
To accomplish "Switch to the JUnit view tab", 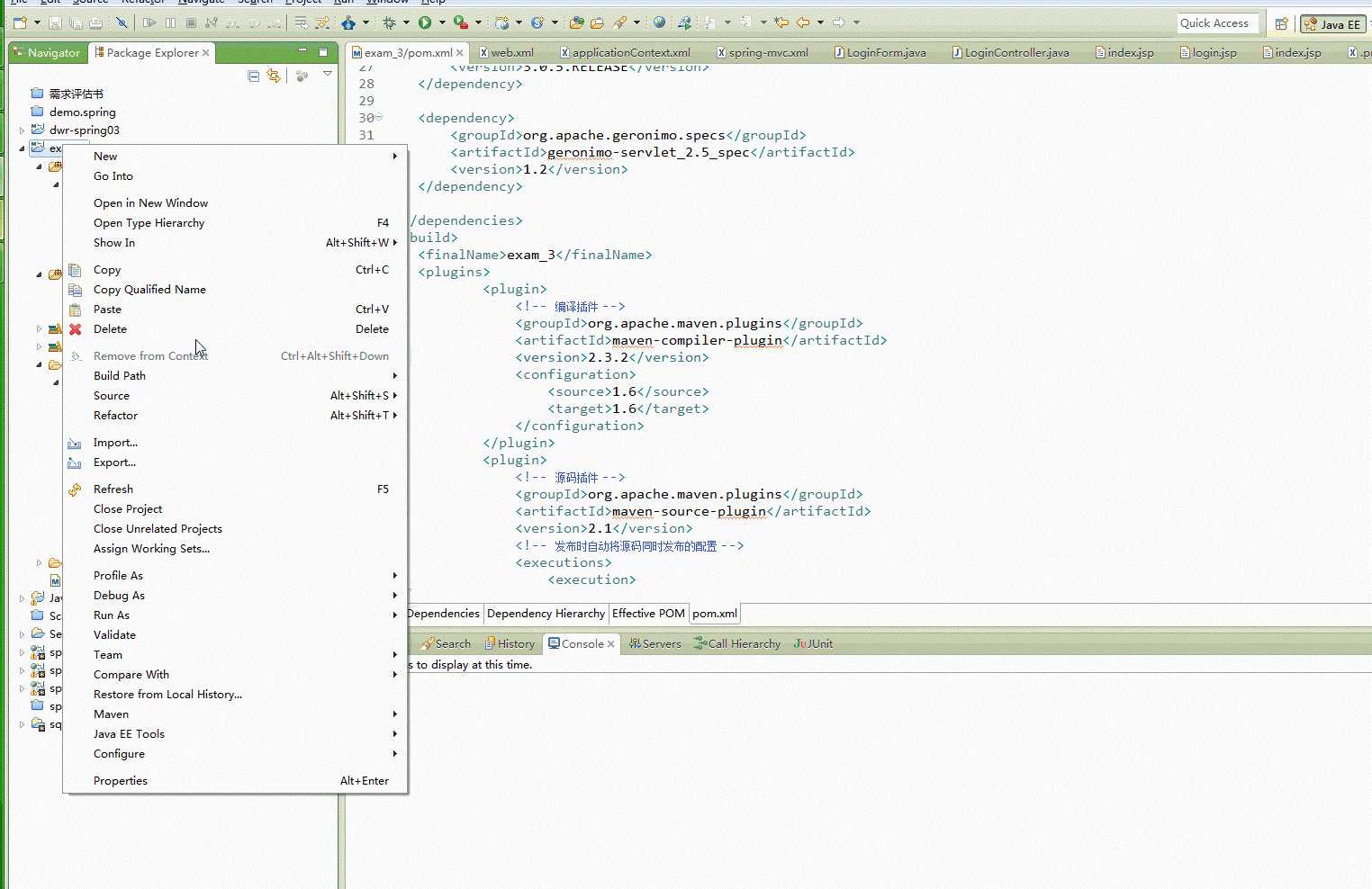I will point(813,644).
